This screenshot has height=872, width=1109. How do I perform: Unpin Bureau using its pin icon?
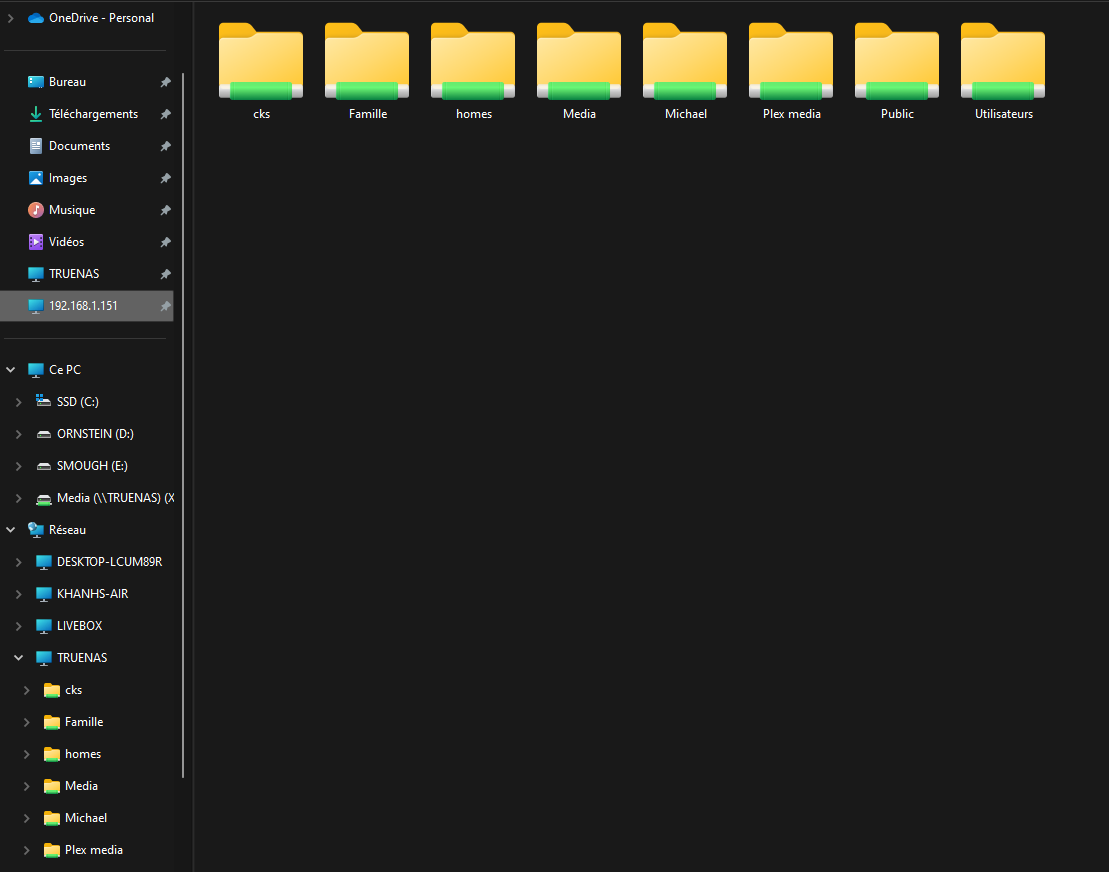pyautogui.click(x=165, y=82)
